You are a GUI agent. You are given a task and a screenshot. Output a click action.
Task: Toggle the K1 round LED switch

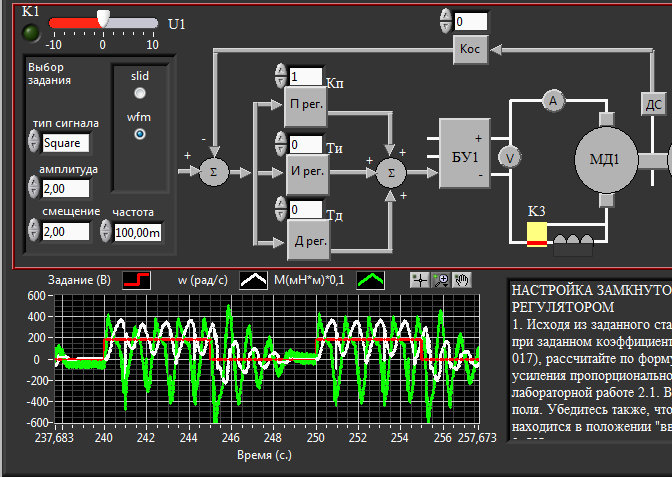[x=30, y=33]
